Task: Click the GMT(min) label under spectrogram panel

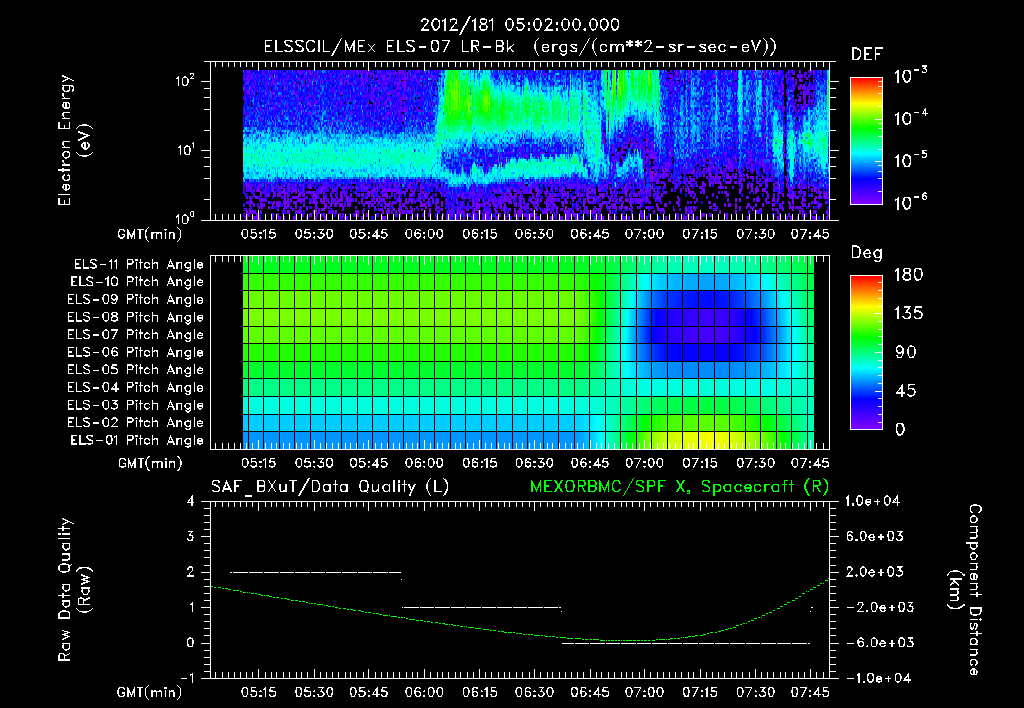Action: 150,234
